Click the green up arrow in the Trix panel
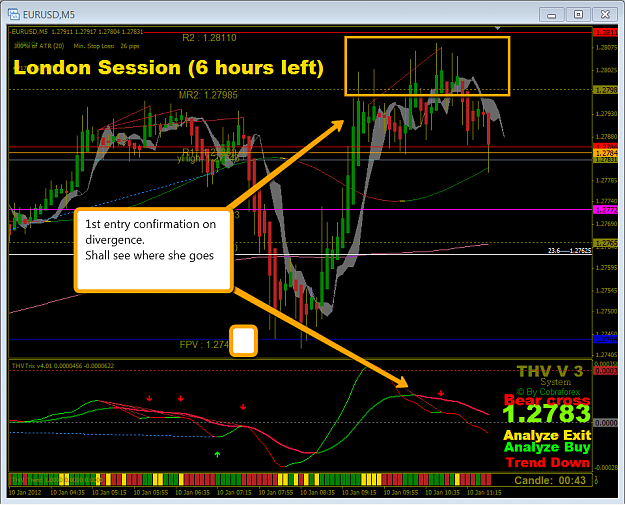Screen dimensions: 625x505 click(217, 454)
